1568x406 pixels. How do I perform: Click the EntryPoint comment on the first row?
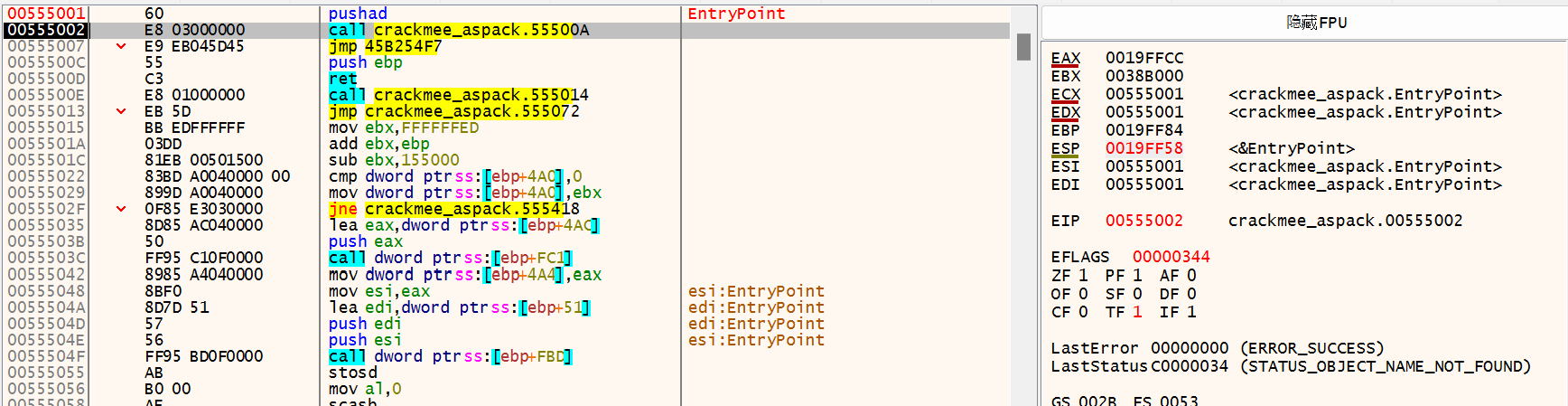point(736,14)
